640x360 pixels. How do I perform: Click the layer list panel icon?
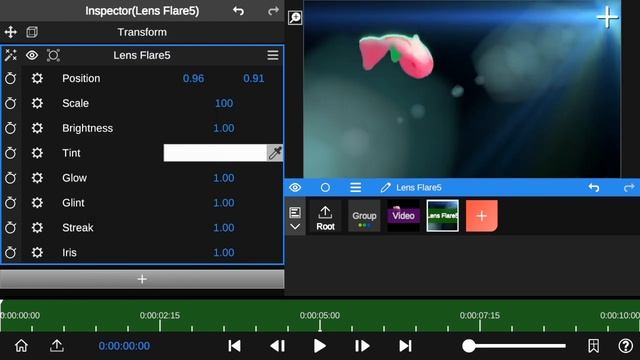[x=295, y=212]
